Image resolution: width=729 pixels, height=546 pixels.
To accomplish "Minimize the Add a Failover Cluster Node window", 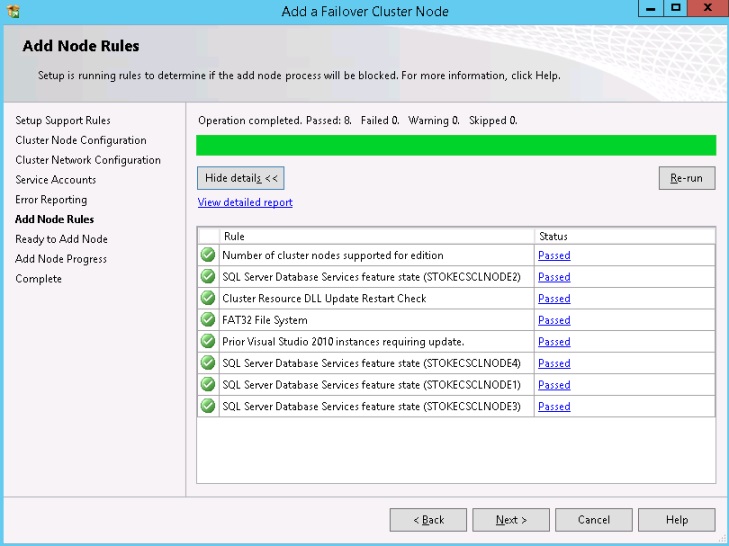I will tap(651, 8).
